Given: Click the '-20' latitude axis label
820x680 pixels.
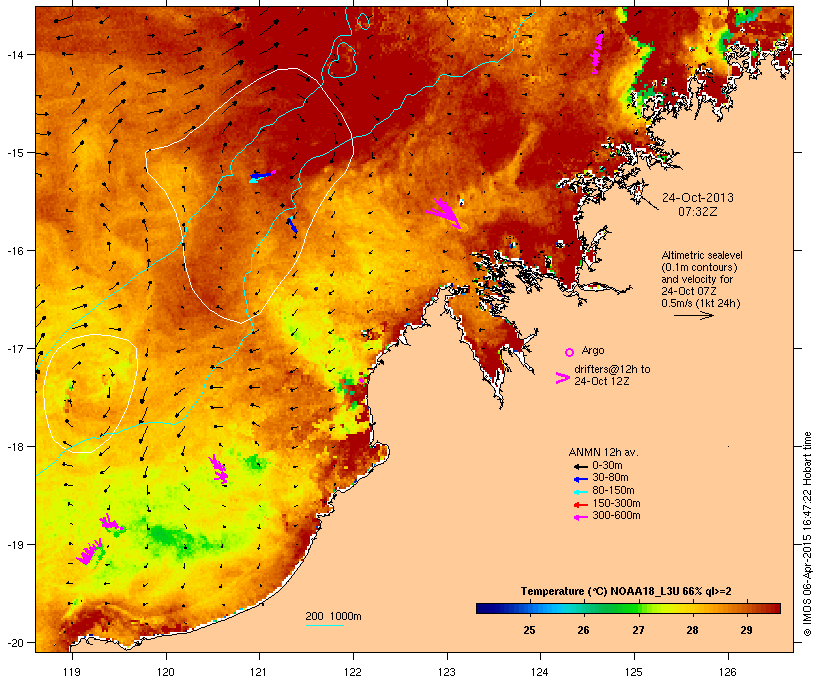Looking at the screenshot, I should tap(14, 643).
